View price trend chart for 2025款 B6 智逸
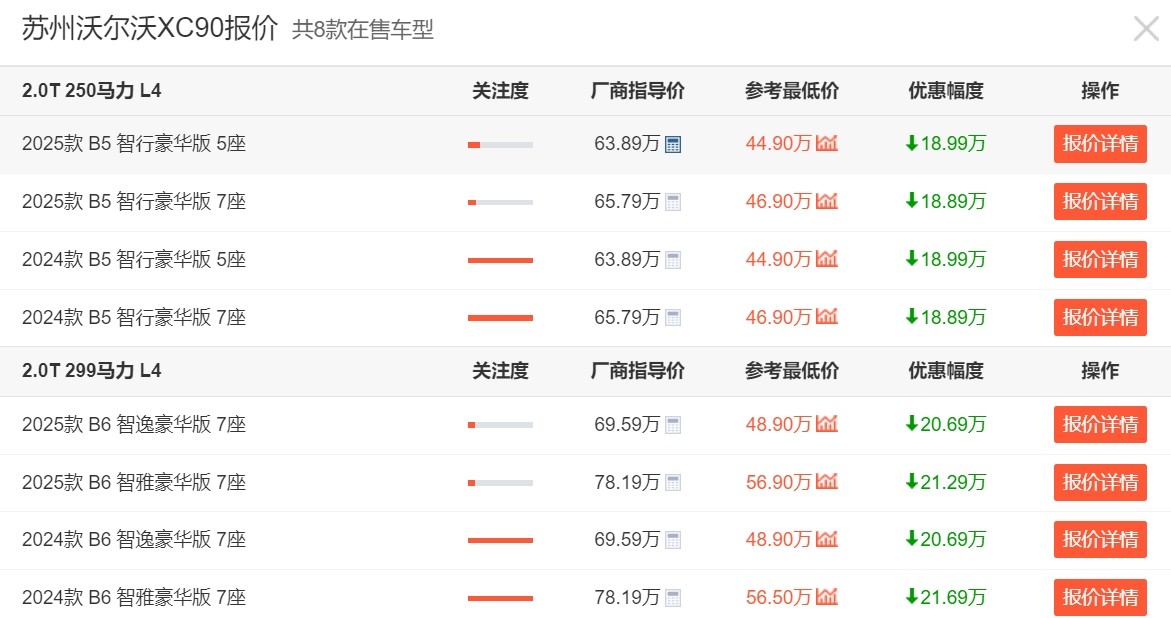This screenshot has width=1171, height=618. pyautogui.click(x=827, y=424)
